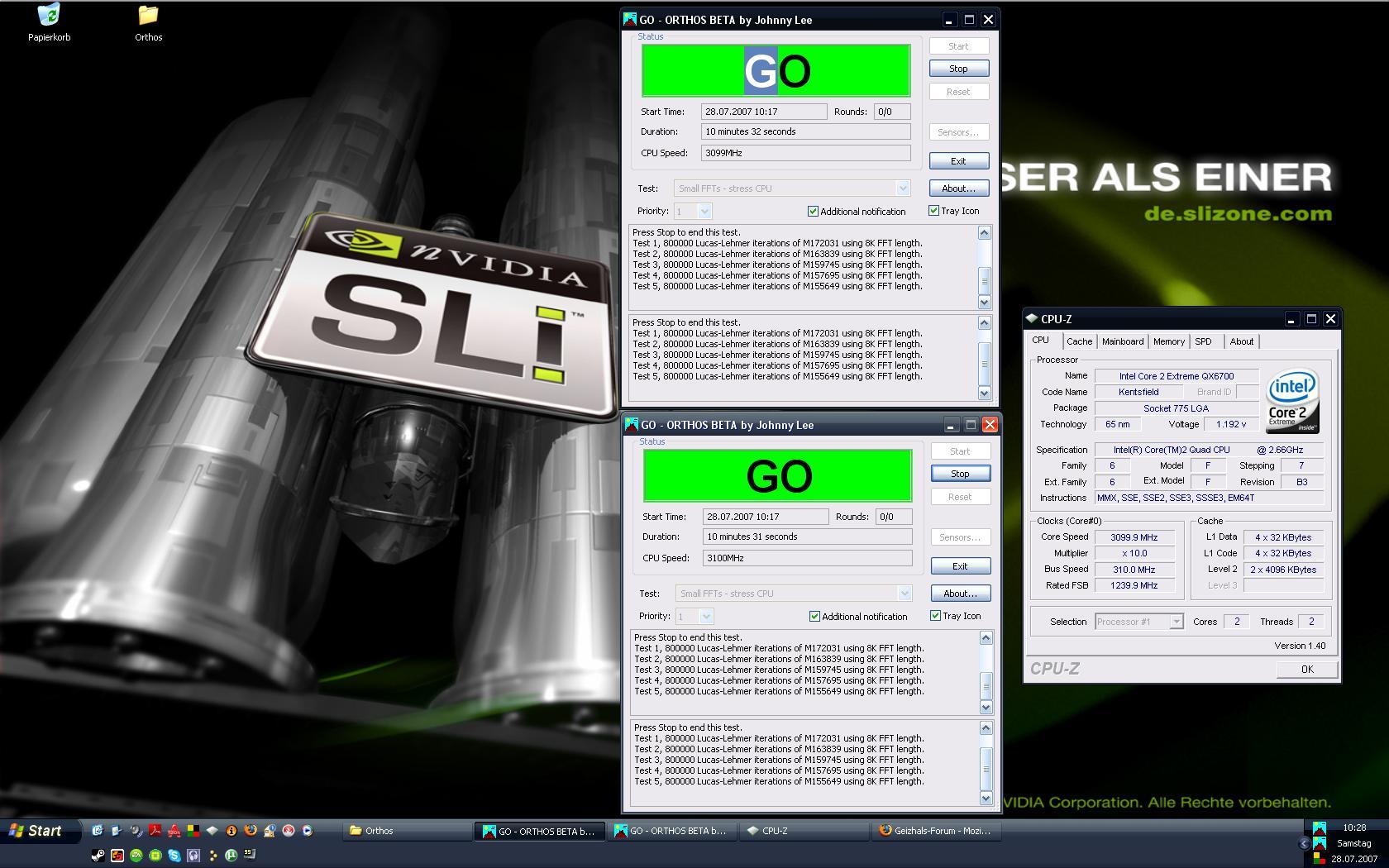The image size is (1389, 868).
Task: Click the speaker quick launch icon
Action: click(136, 830)
